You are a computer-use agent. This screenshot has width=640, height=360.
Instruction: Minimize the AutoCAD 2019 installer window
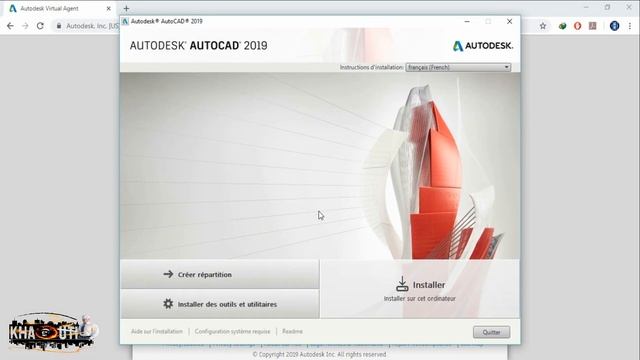tap(467, 22)
